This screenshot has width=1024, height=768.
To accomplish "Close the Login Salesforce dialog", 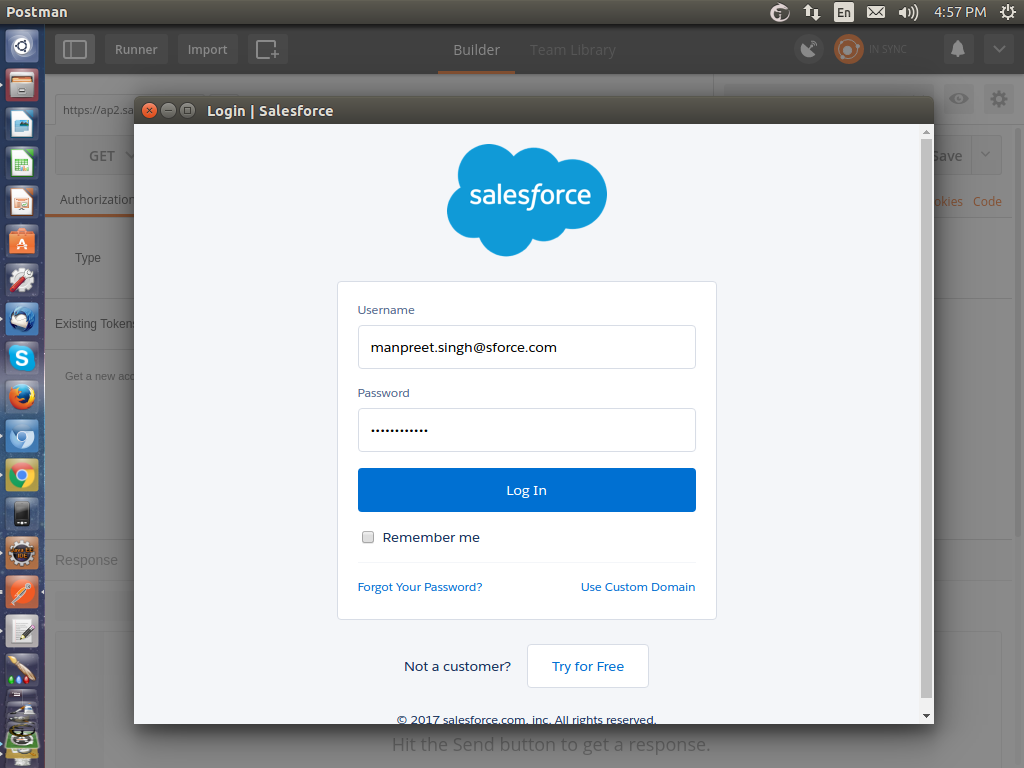I will click(x=149, y=110).
